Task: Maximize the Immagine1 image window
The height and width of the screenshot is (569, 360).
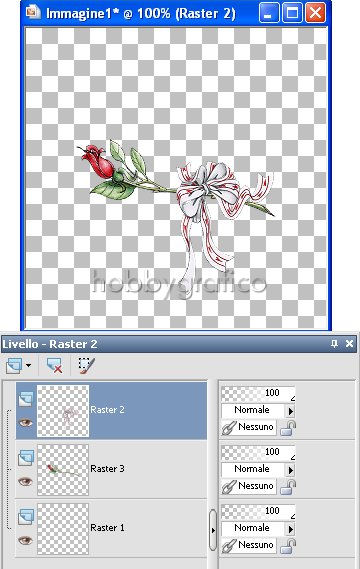Action: 292,13
